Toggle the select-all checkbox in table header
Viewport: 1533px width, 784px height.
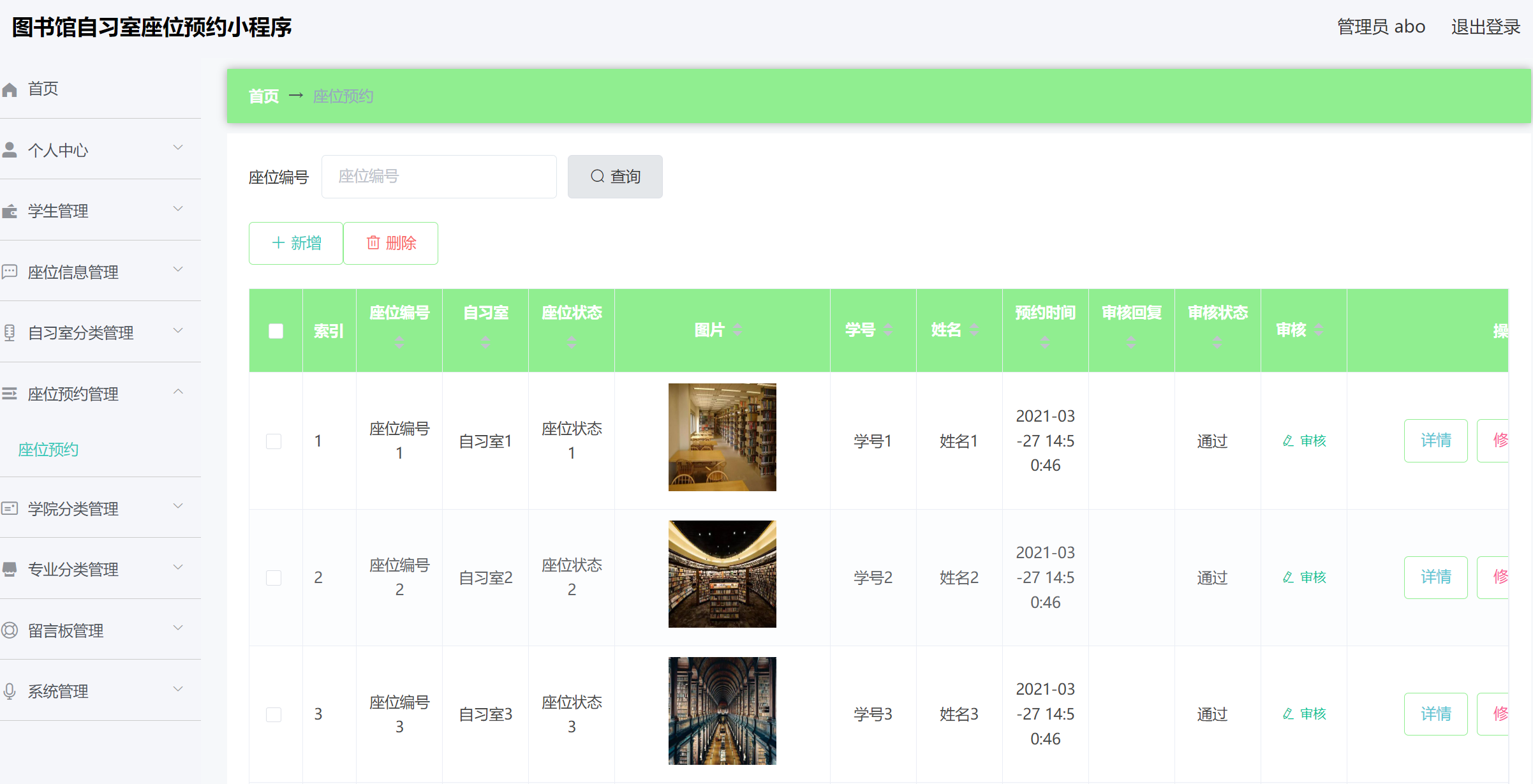coord(276,331)
